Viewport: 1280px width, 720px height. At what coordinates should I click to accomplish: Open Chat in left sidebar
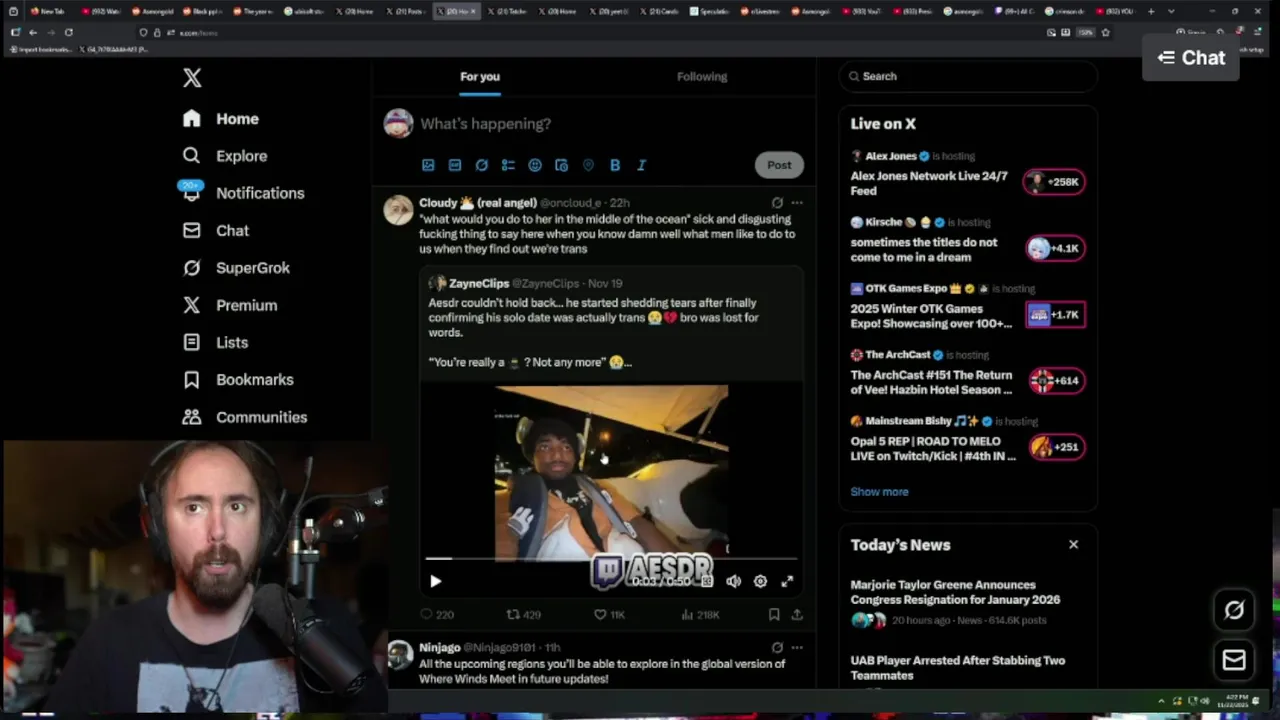pos(216,230)
